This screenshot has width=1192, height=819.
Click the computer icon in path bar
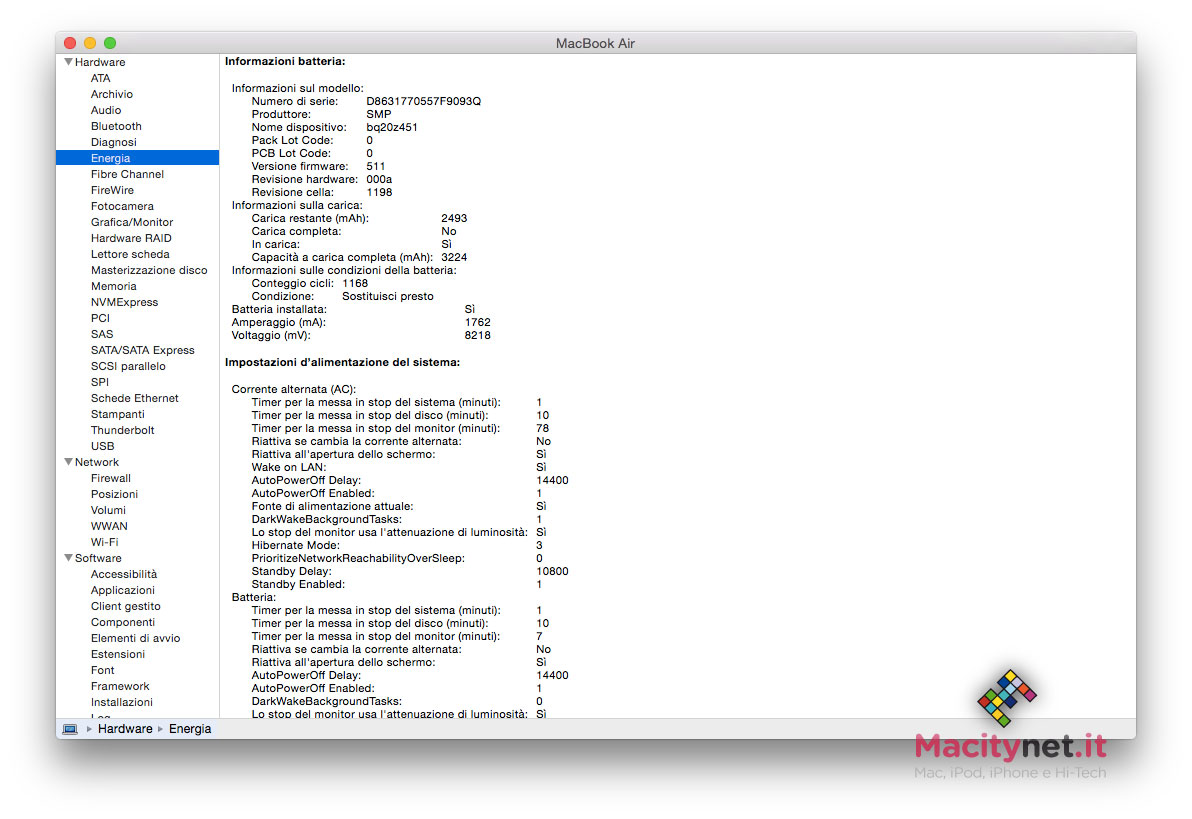click(x=70, y=729)
